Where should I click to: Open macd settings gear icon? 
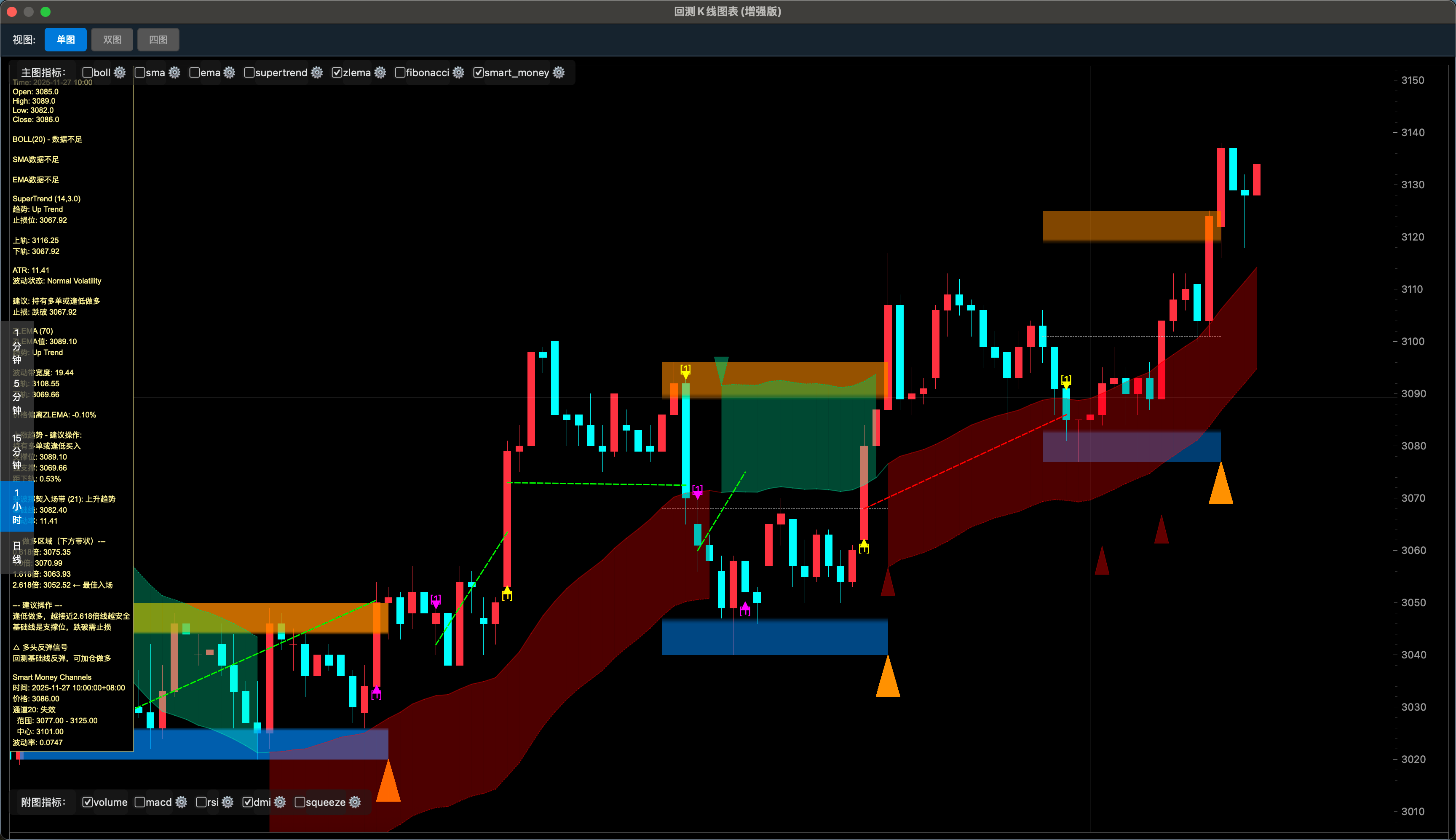click(x=181, y=803)
